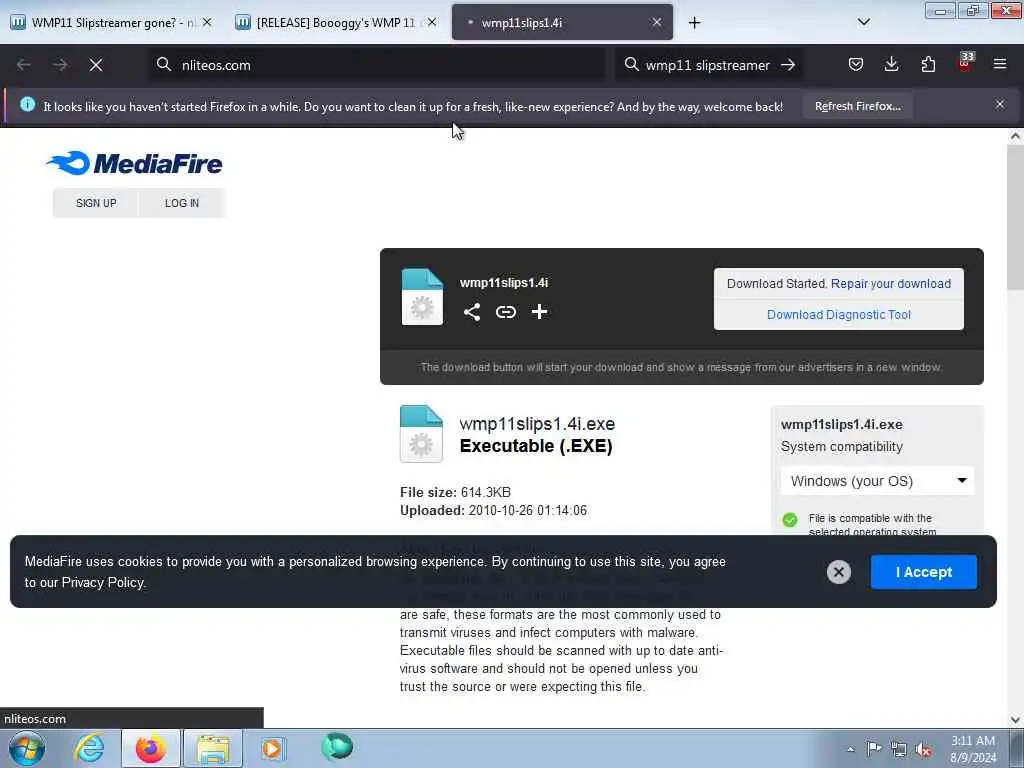This screenshot has height=768, width=1024.
Task: Launch Internet Explorer from the taskbar
Action: (89, 748)
